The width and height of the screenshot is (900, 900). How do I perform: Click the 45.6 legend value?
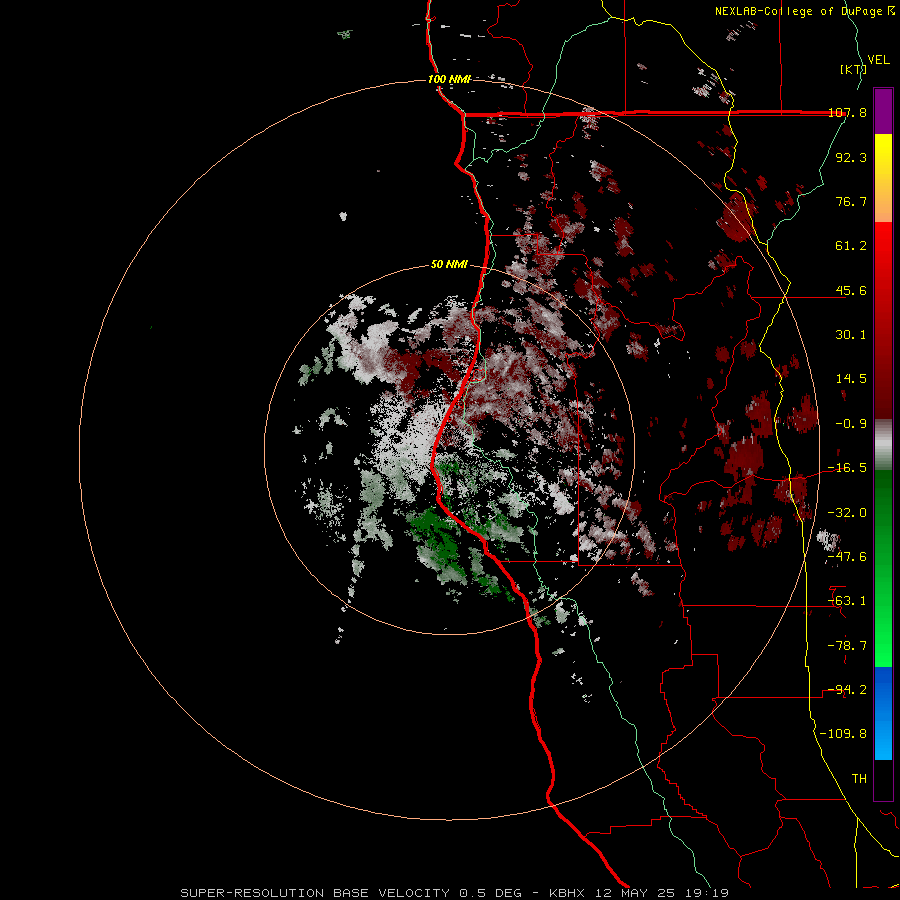(851, 290)
